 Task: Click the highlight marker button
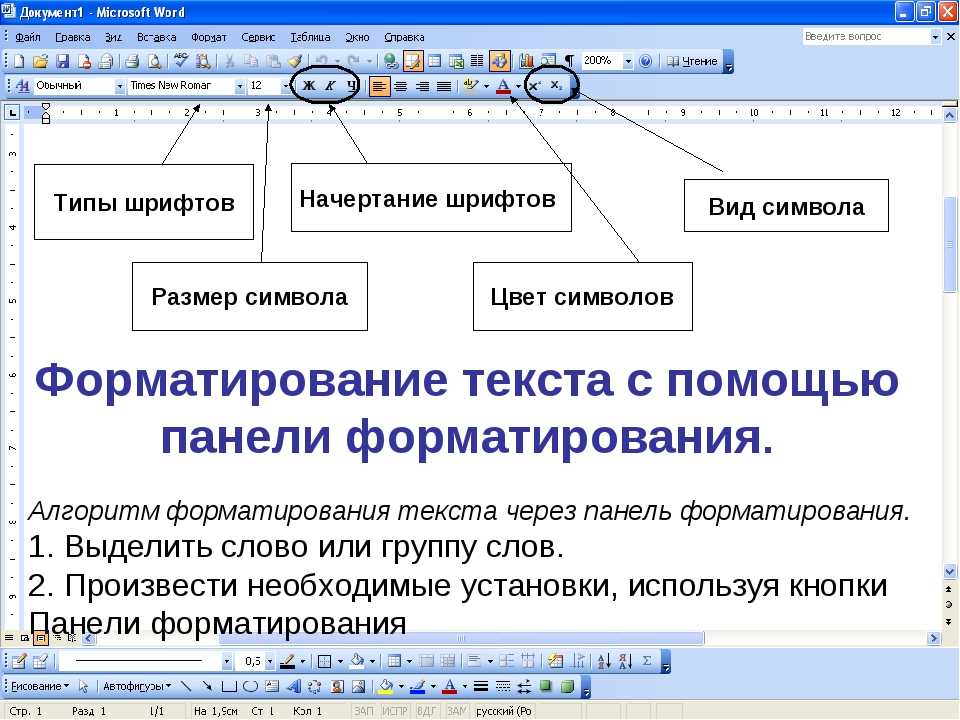pyautogui.click(x=471, y=86)
